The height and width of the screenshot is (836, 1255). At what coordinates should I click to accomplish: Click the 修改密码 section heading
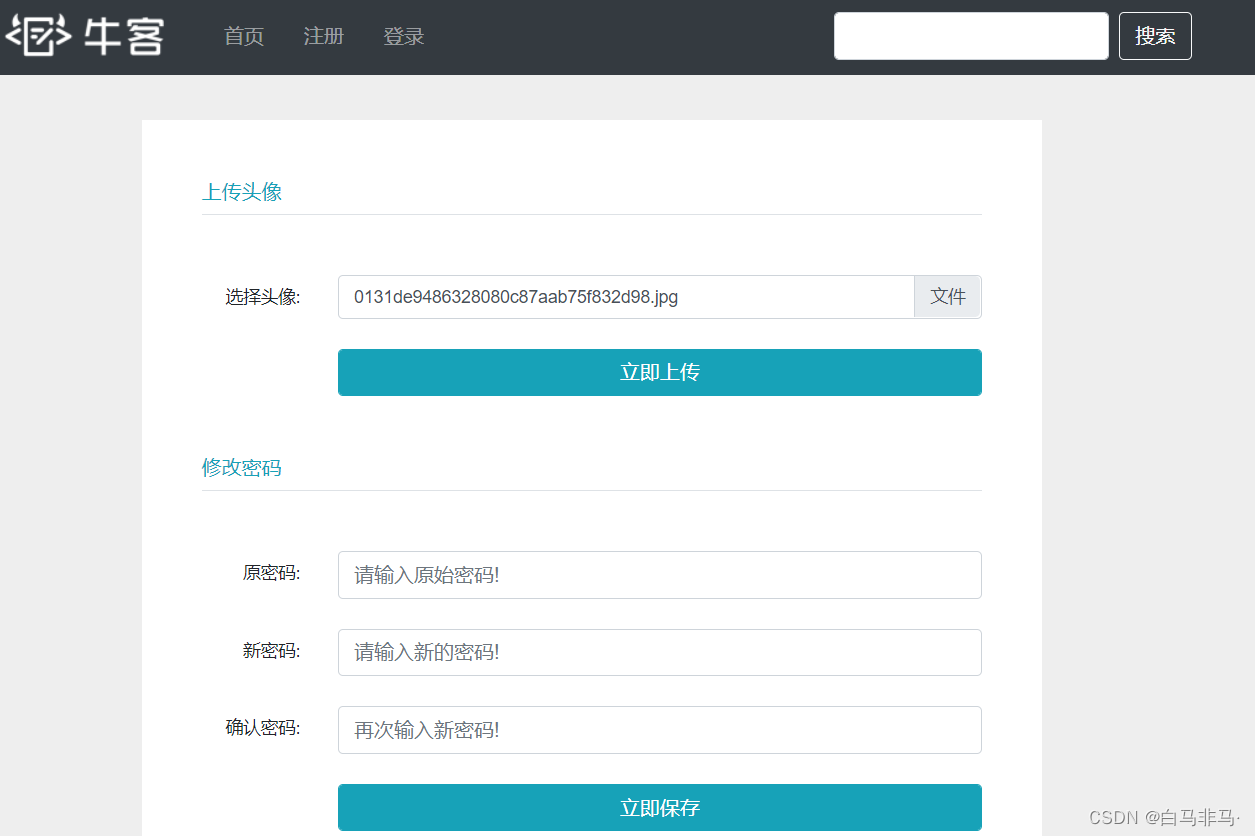pyautogui.click(x=242, y=468)
